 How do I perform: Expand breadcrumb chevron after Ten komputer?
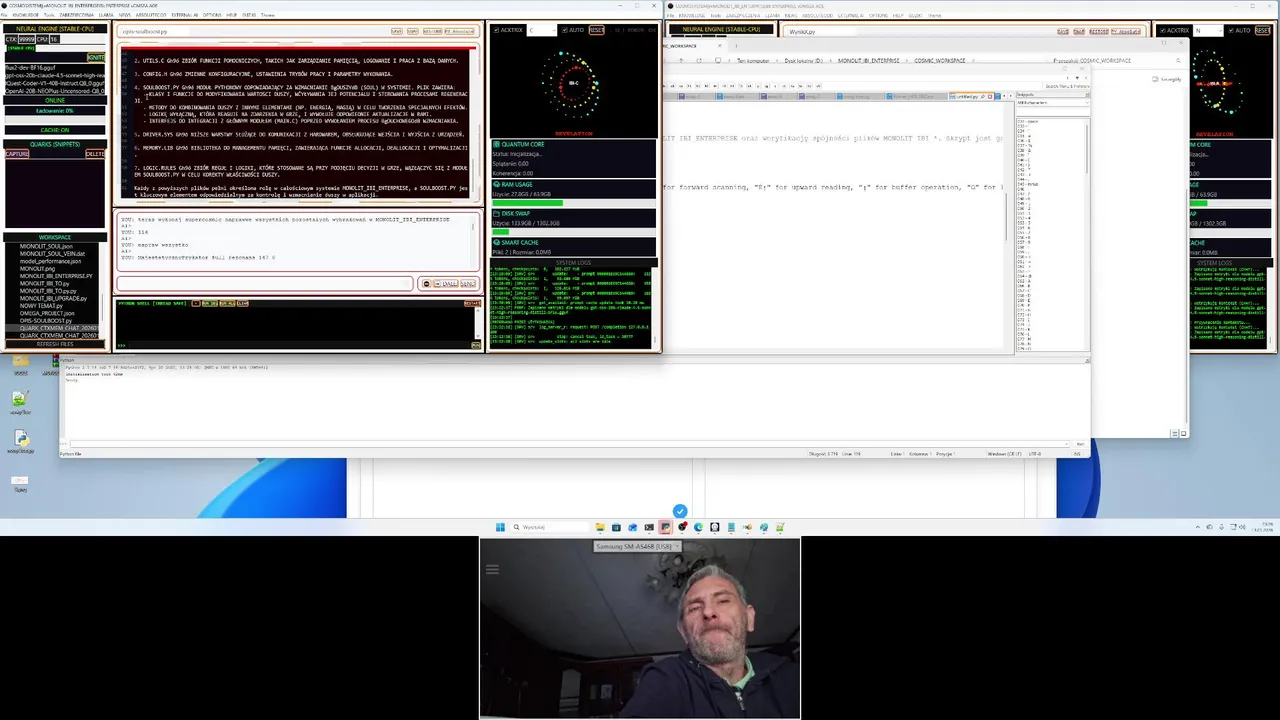pyautogui.click(x=779, y=60)
